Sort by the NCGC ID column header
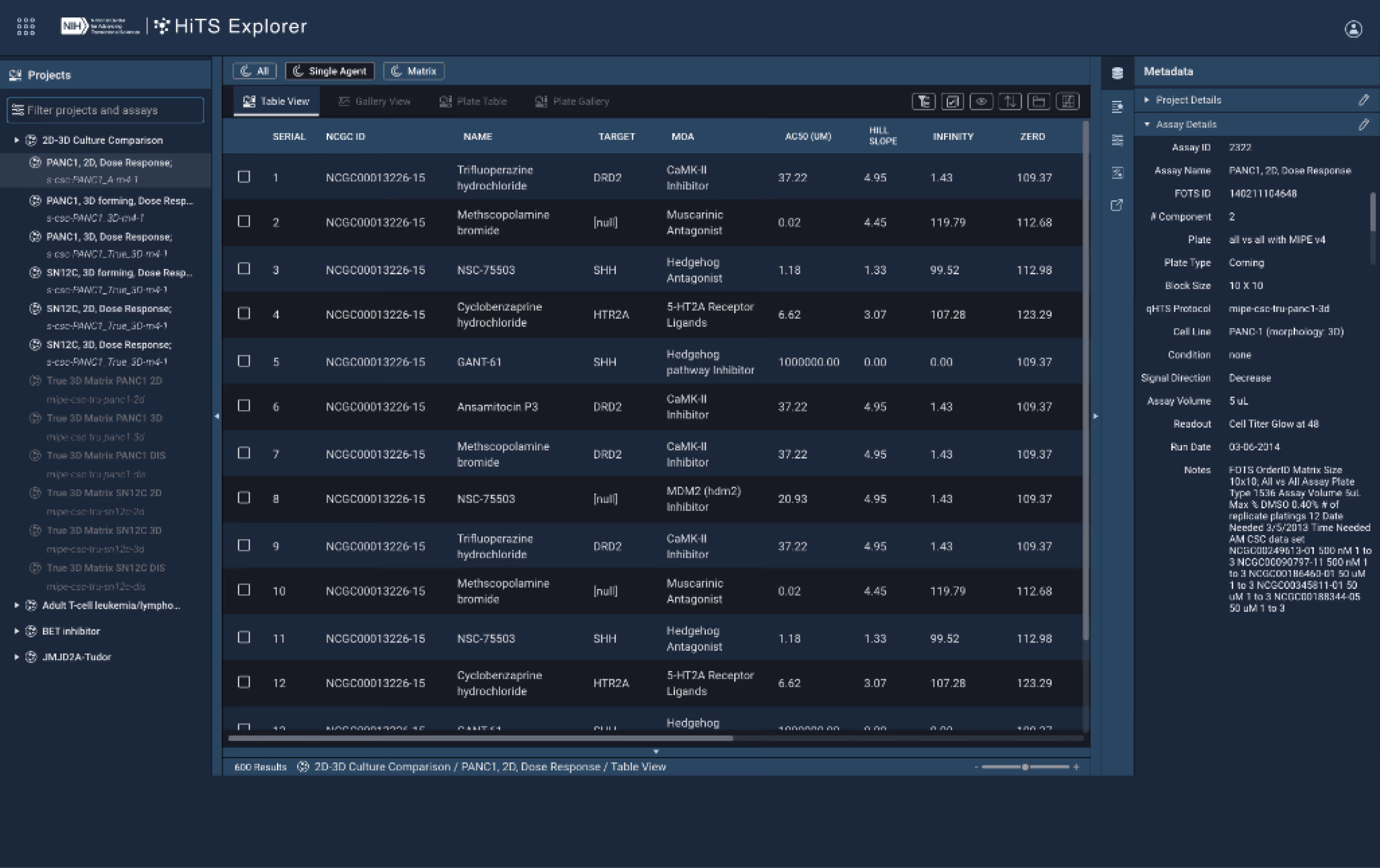 [x=345, y=136]
